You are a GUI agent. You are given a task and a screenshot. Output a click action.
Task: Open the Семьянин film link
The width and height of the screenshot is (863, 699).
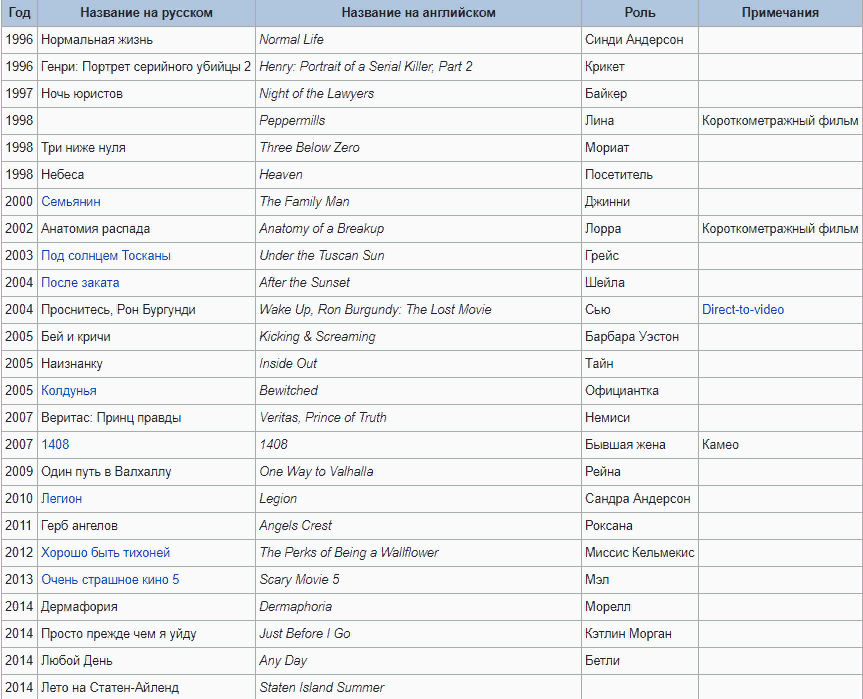click(71, 201)
